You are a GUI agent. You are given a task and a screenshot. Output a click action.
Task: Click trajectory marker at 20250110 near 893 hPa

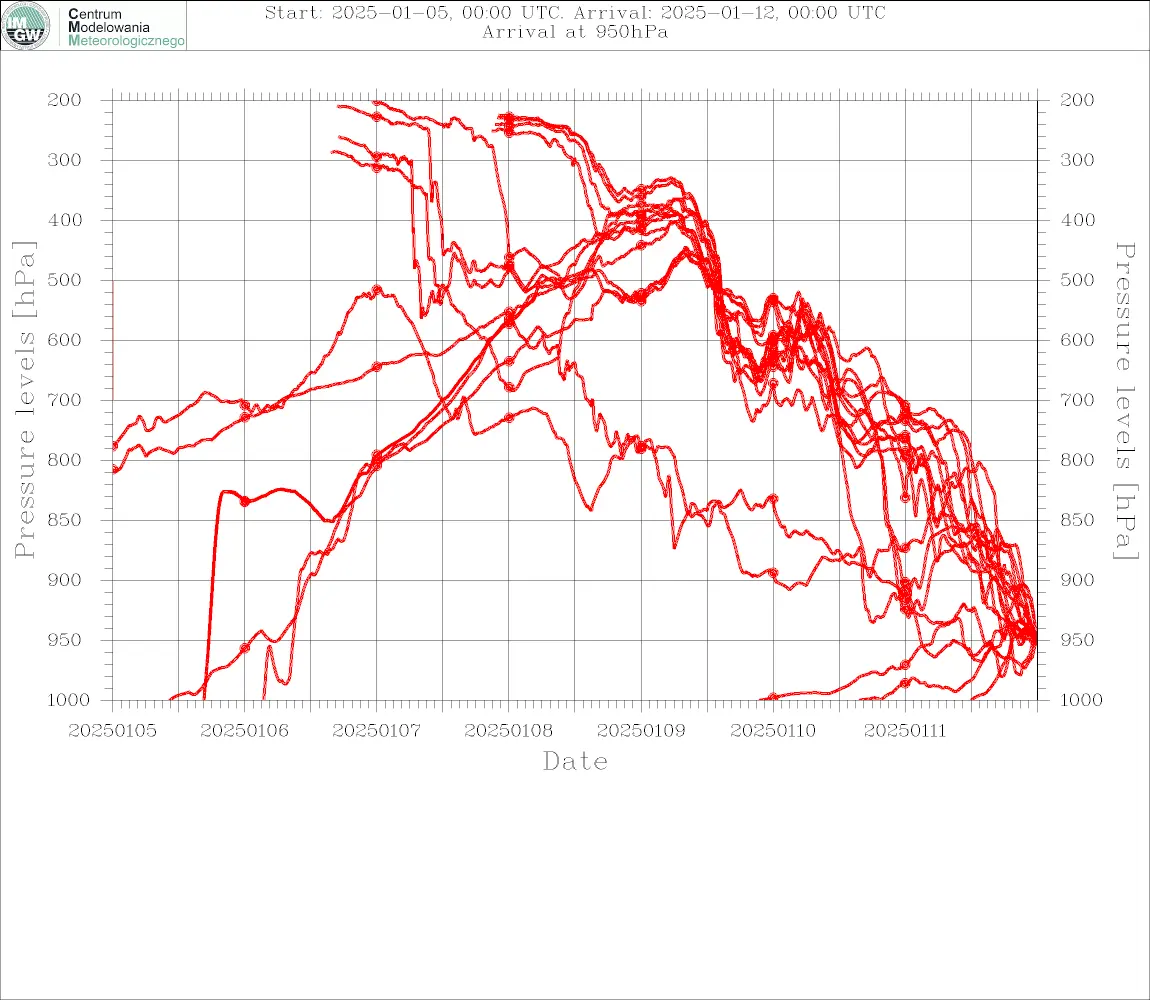pyautogui.click(x=773, y=573)
